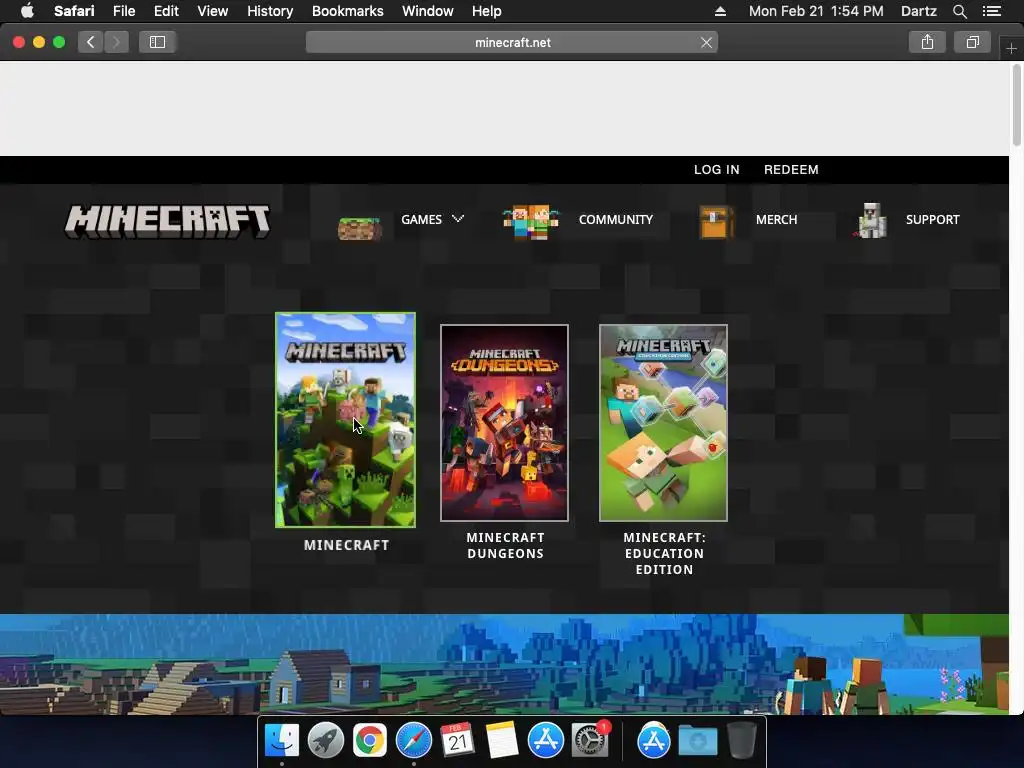Open the COMMUNITY navigation link
This screenshot has width=1024, height=768.
coord(615,219)
